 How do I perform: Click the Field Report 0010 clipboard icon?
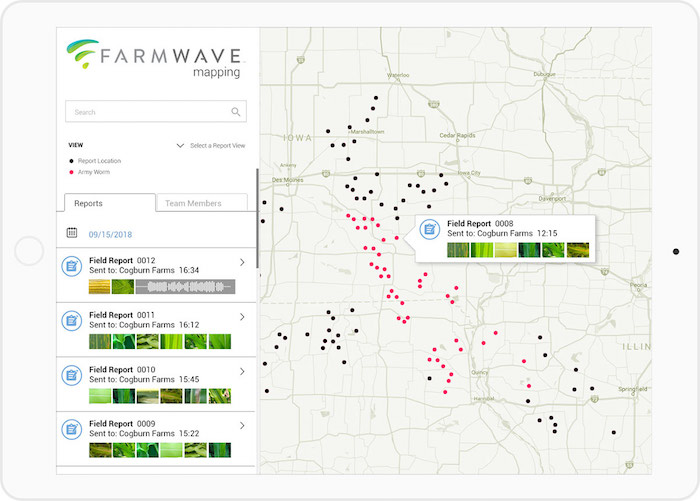[x=72, y=375]
